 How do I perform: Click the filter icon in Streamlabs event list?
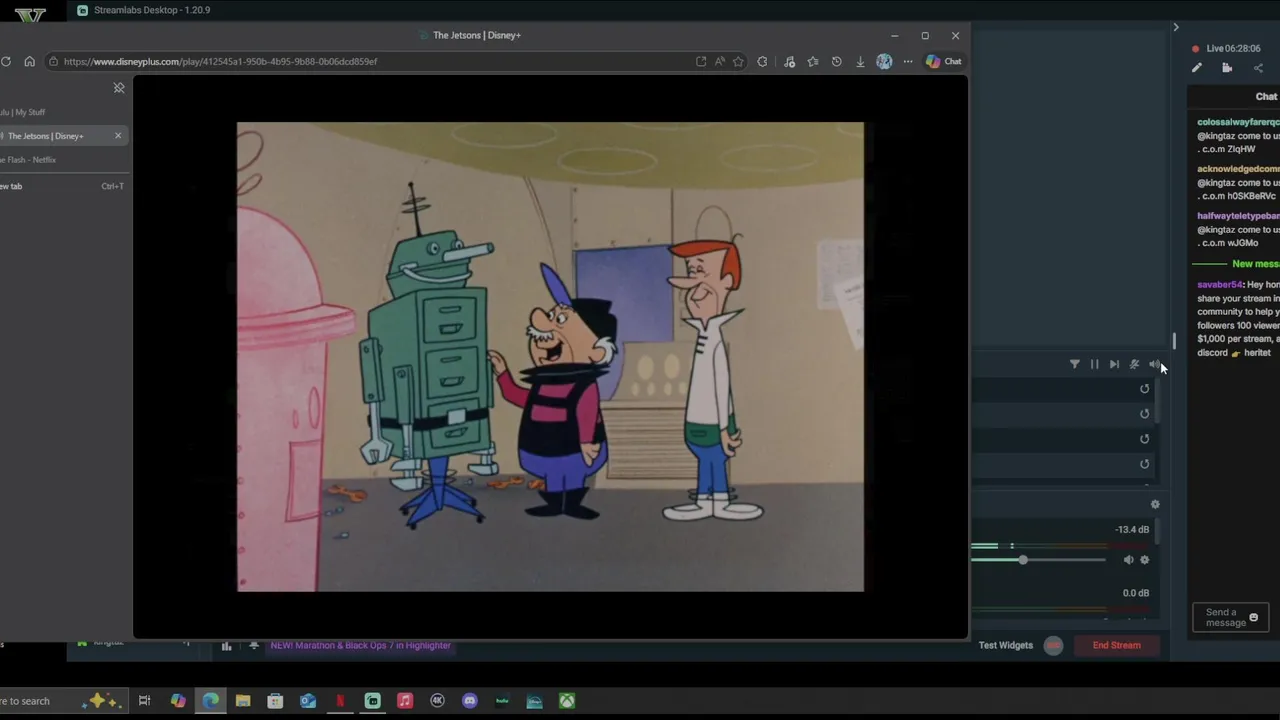(1074, 364)
